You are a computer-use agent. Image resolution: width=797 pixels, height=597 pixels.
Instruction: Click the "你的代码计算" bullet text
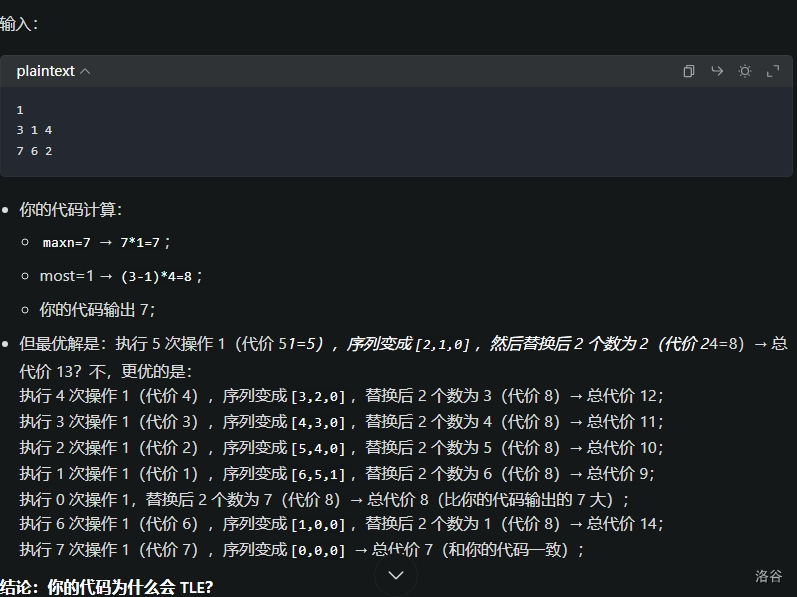(70, 210)
